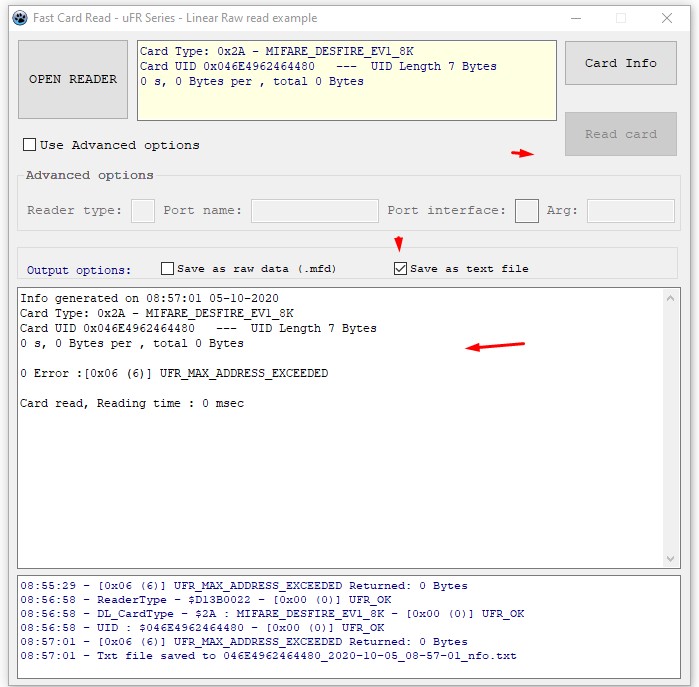The height and width of the screenshot is (687, 699).
Task: Click the Card Info button
Action: (621, 63)
